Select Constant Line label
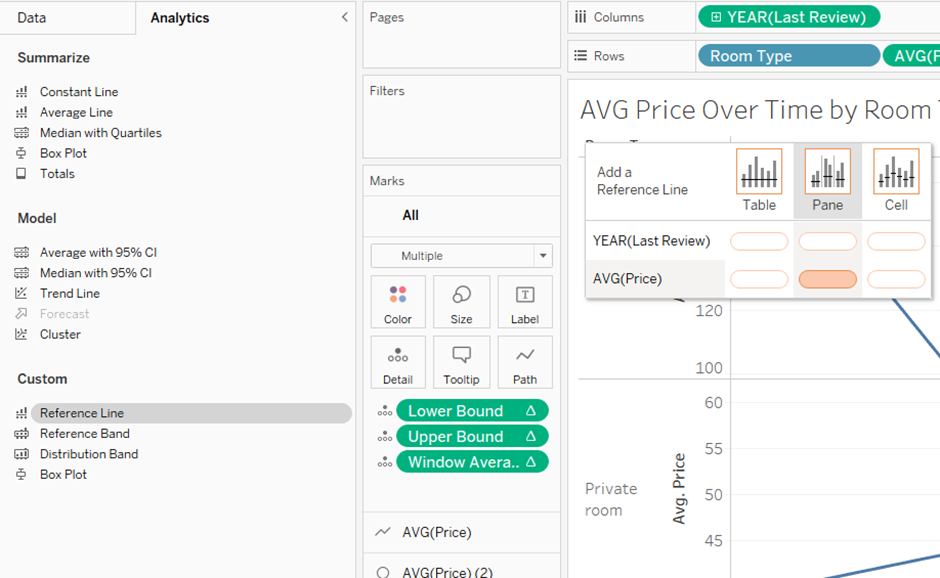 coord(79,92)
